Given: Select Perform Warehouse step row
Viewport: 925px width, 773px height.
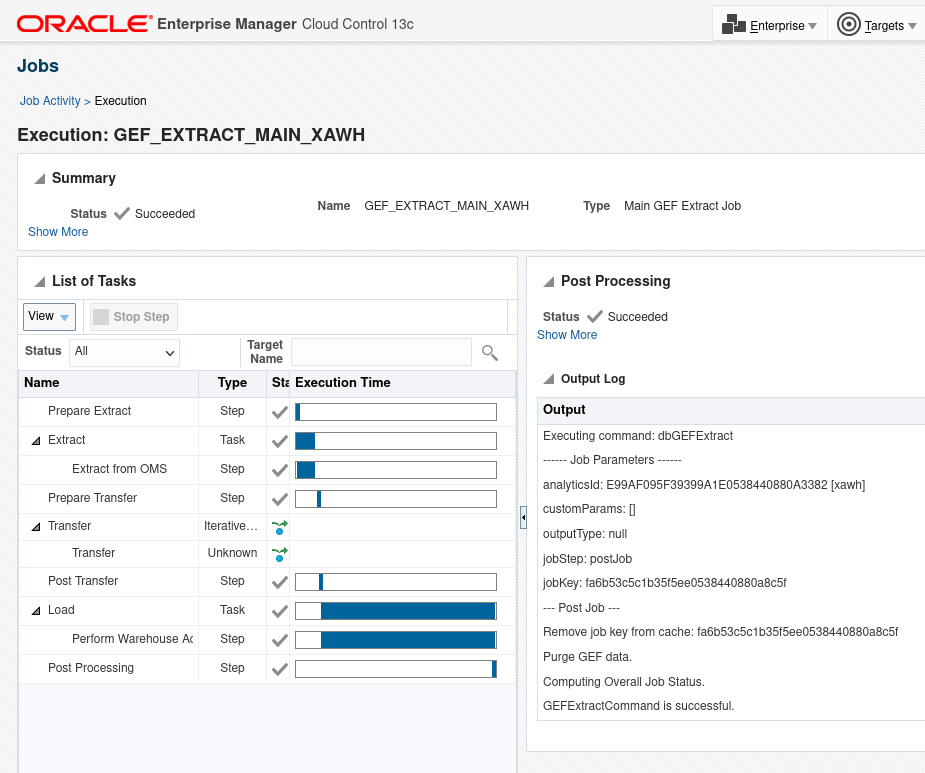Looking at the screenshot, I should 267,640.
